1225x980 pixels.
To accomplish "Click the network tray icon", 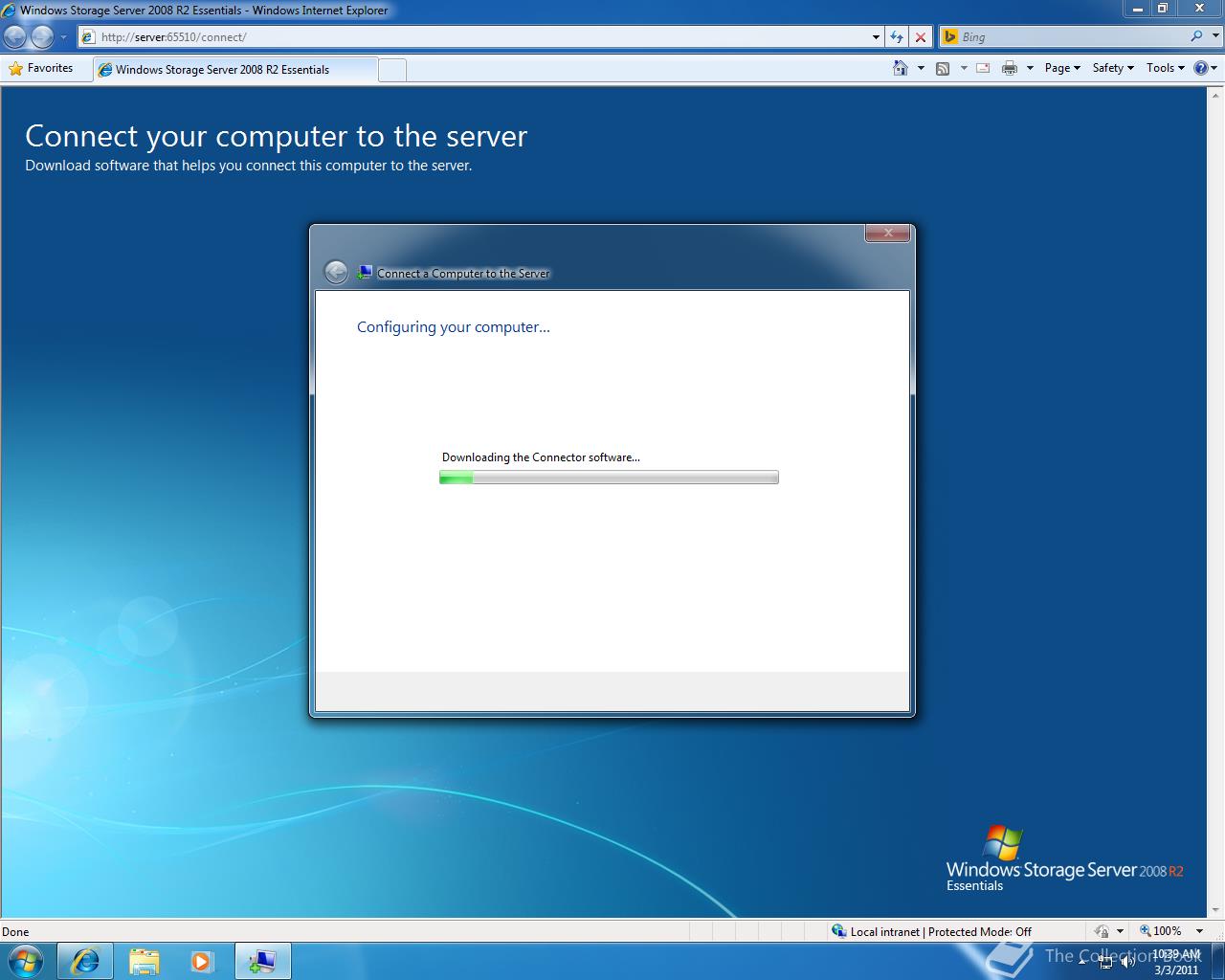I will point(1105,962).
